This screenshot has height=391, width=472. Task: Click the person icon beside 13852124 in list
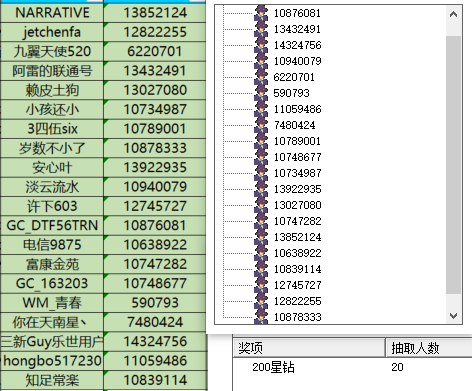click(261, 237)
